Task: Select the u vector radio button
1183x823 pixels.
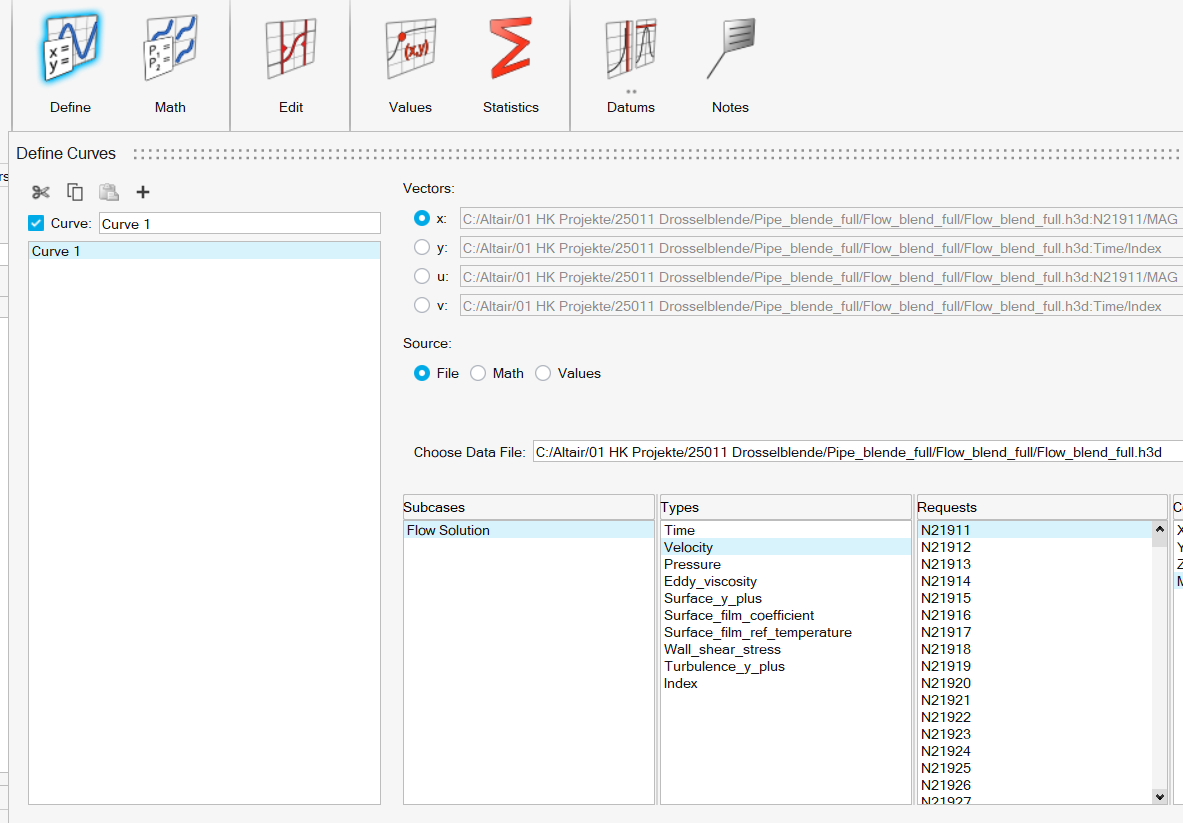Action: (422, 276)
